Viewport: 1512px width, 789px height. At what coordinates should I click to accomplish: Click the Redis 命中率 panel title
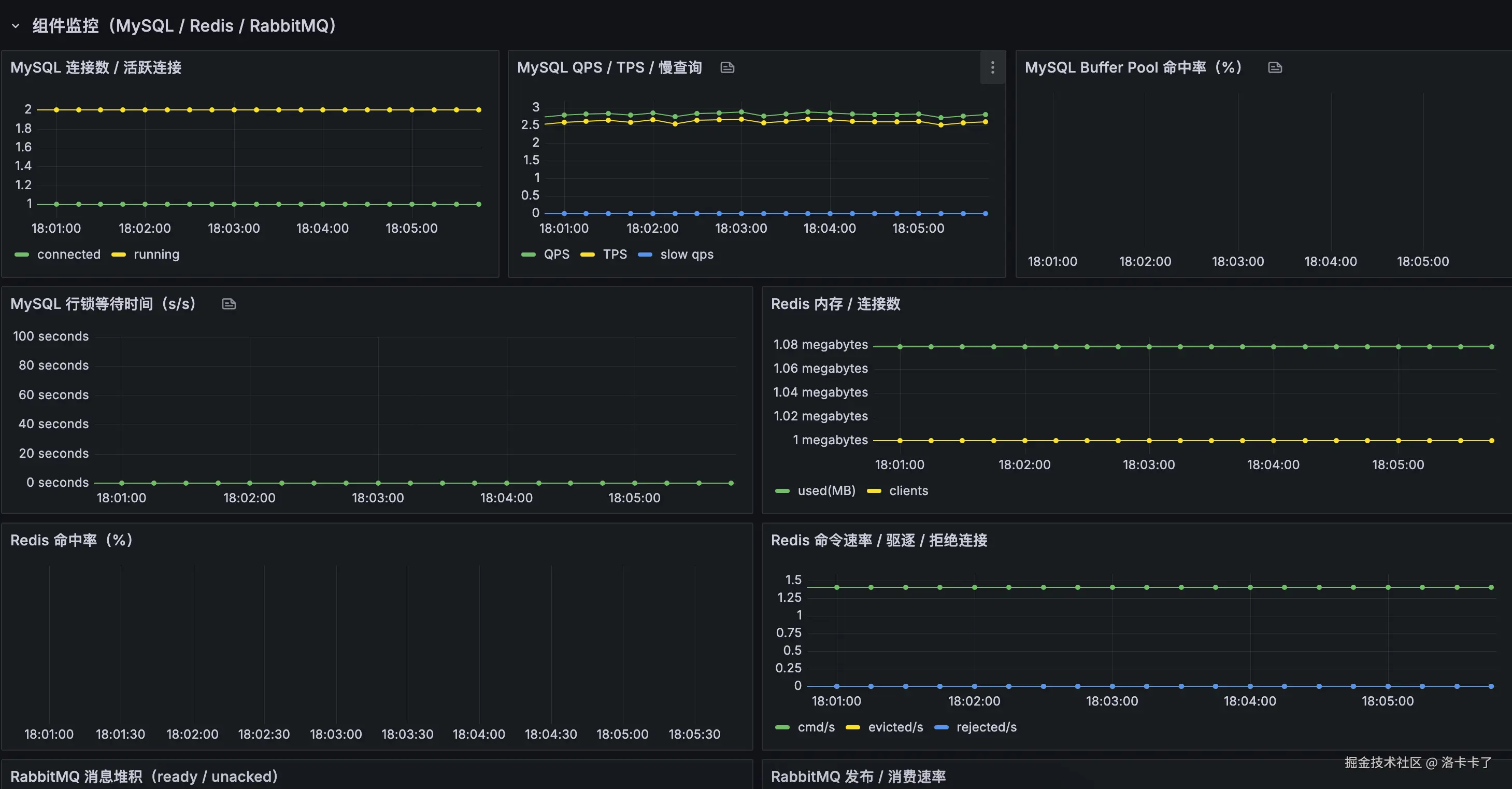point(72,540)
